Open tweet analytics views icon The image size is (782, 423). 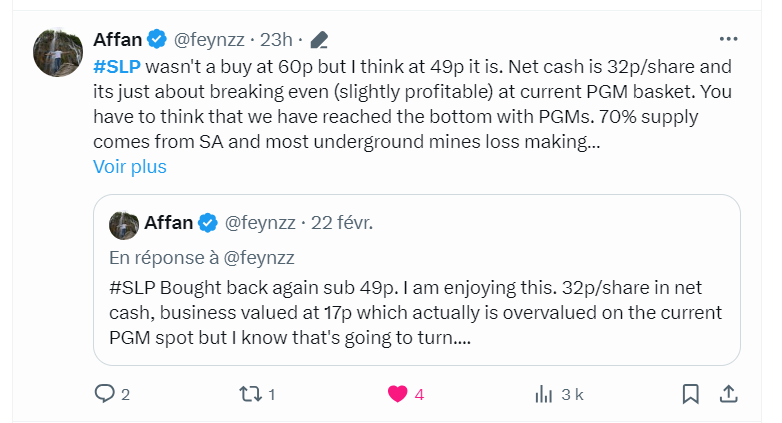[545, 394]
